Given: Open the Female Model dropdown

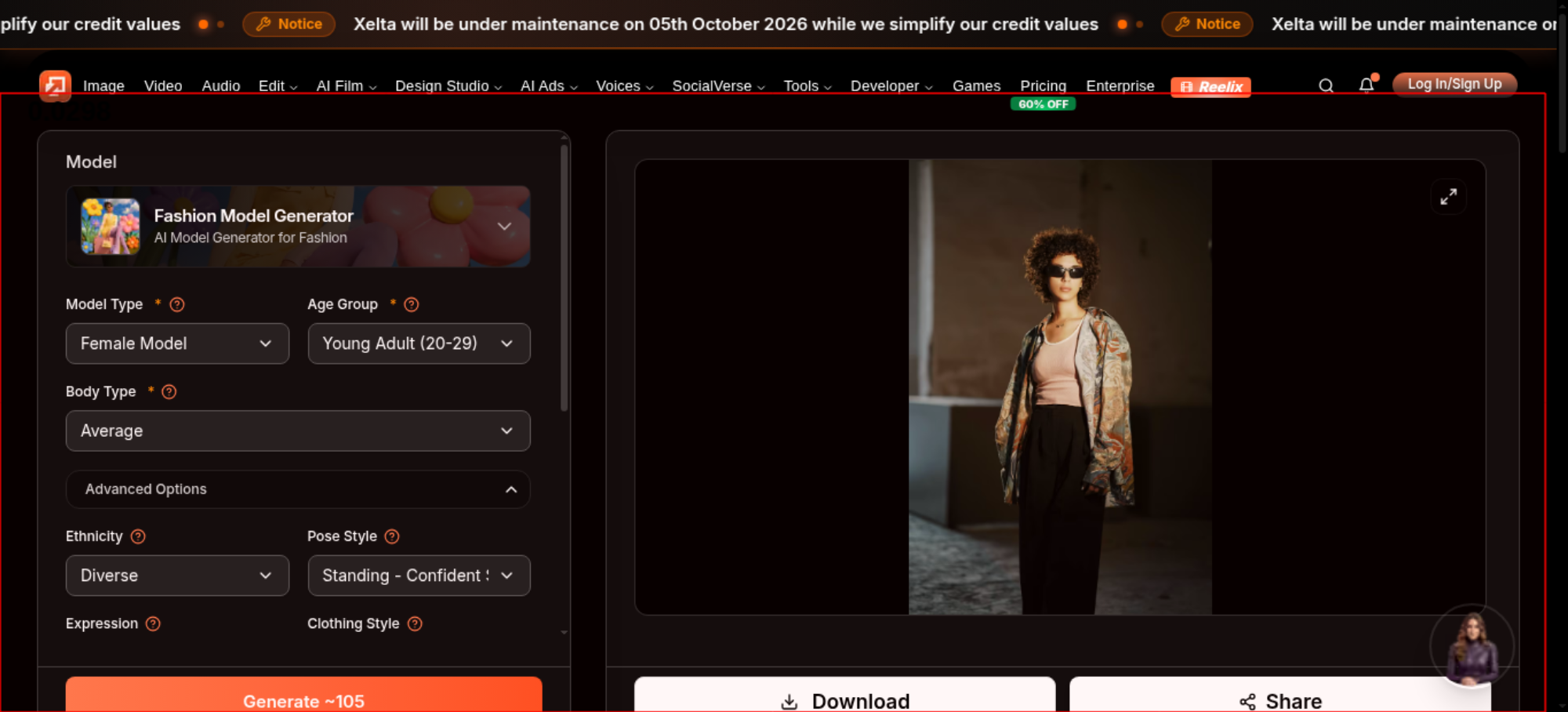Looking at the screenshot, I should (177, 343).
